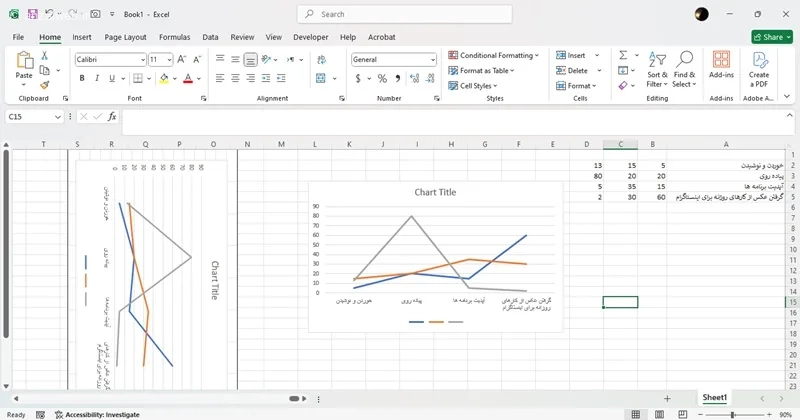The image size is (800, 420).
Task: Open the Font Color dropdown arrow
Action: [x=199, y=79]
